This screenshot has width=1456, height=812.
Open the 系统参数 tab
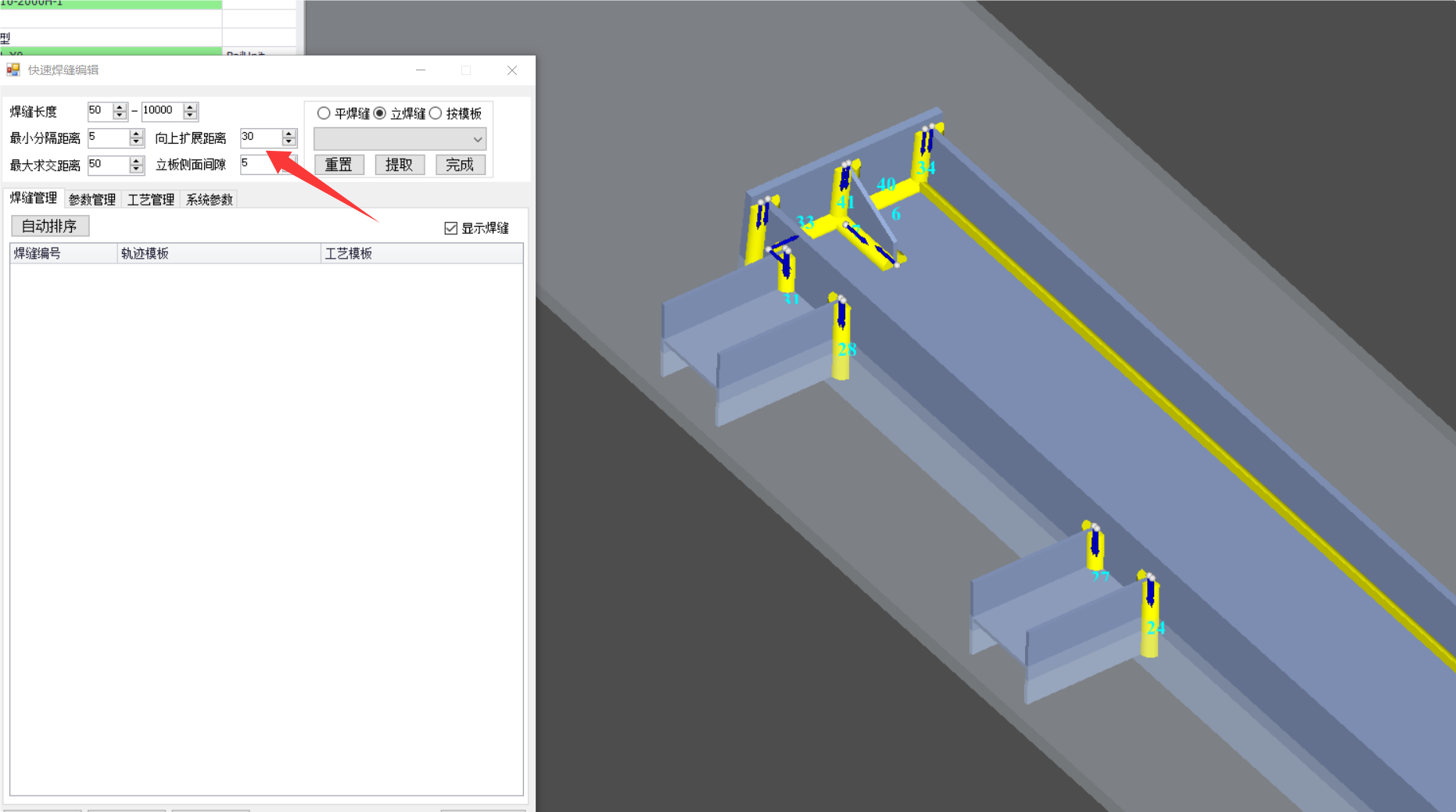click(x=209, y=199)
